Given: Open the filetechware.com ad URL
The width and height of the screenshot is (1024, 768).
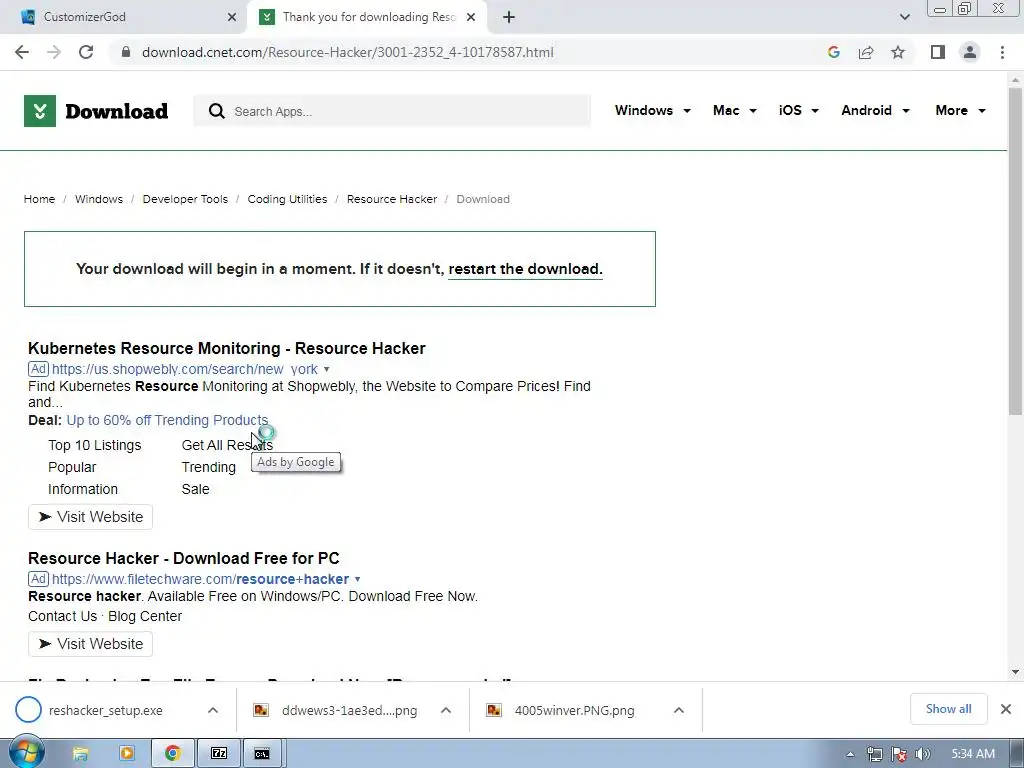Looking at the screenshot, I should tap(200, 579).
